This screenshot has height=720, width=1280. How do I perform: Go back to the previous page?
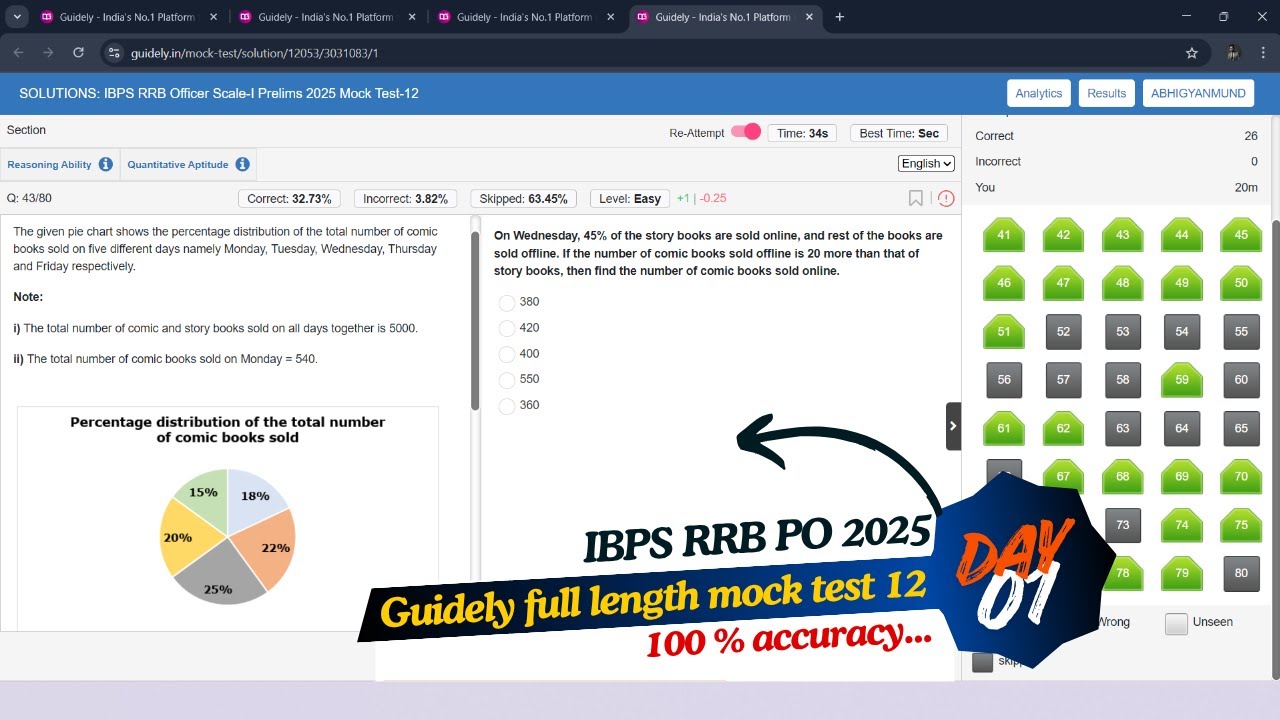click(18, 53)
